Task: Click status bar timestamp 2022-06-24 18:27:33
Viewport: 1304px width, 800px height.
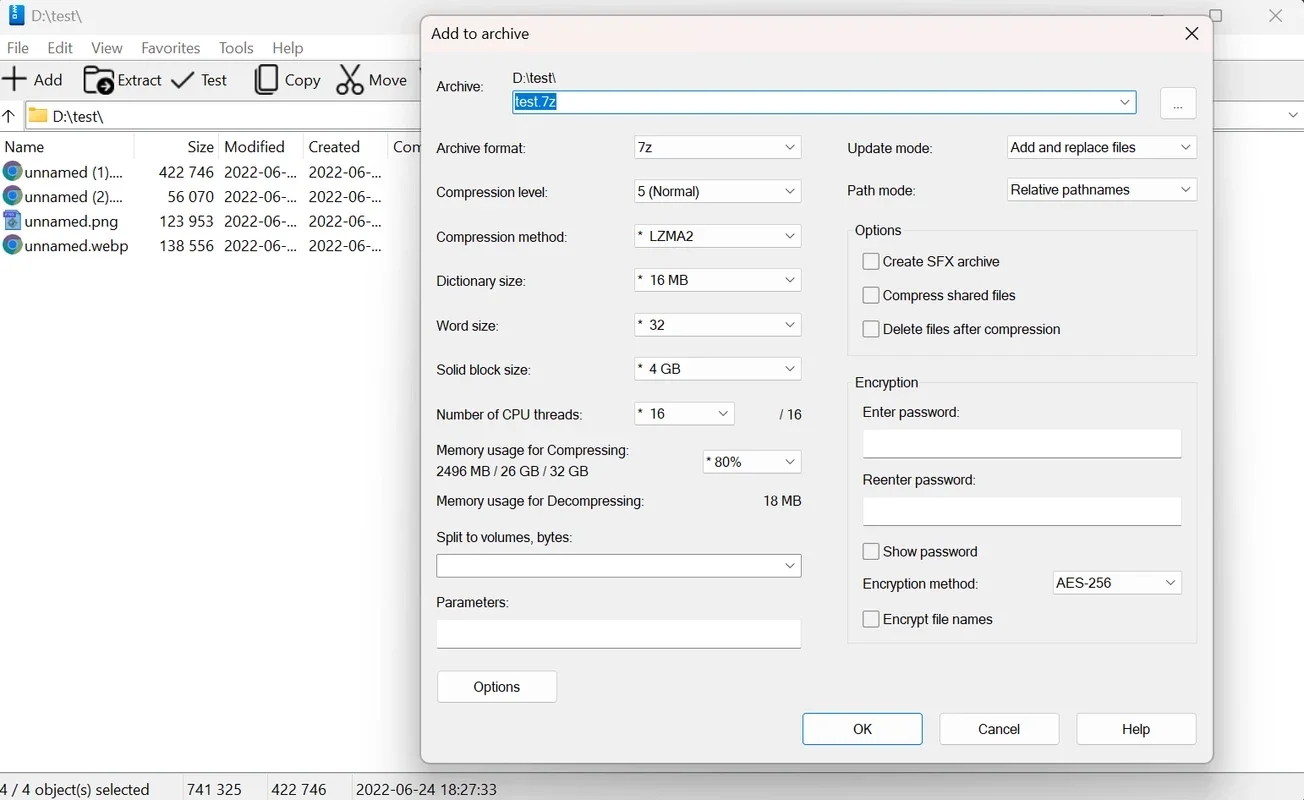Action: [x=426, y=789]
